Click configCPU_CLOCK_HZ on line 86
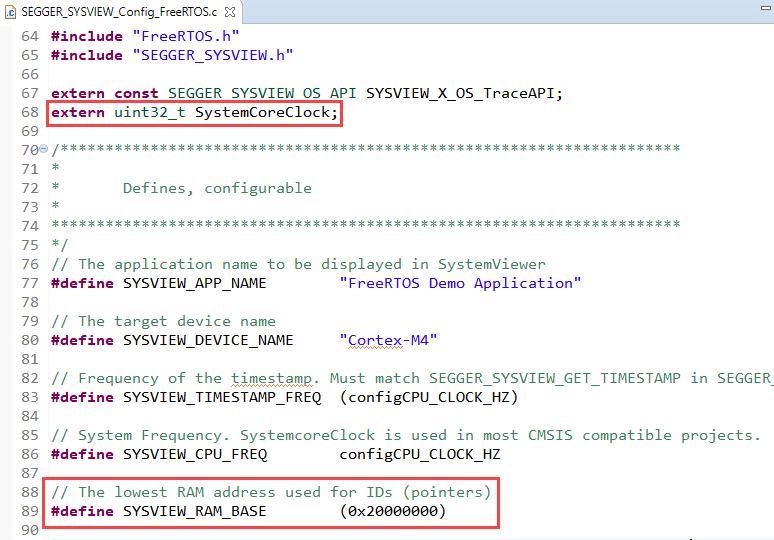This screenshot has height=540, width=774. pos(420,454)
